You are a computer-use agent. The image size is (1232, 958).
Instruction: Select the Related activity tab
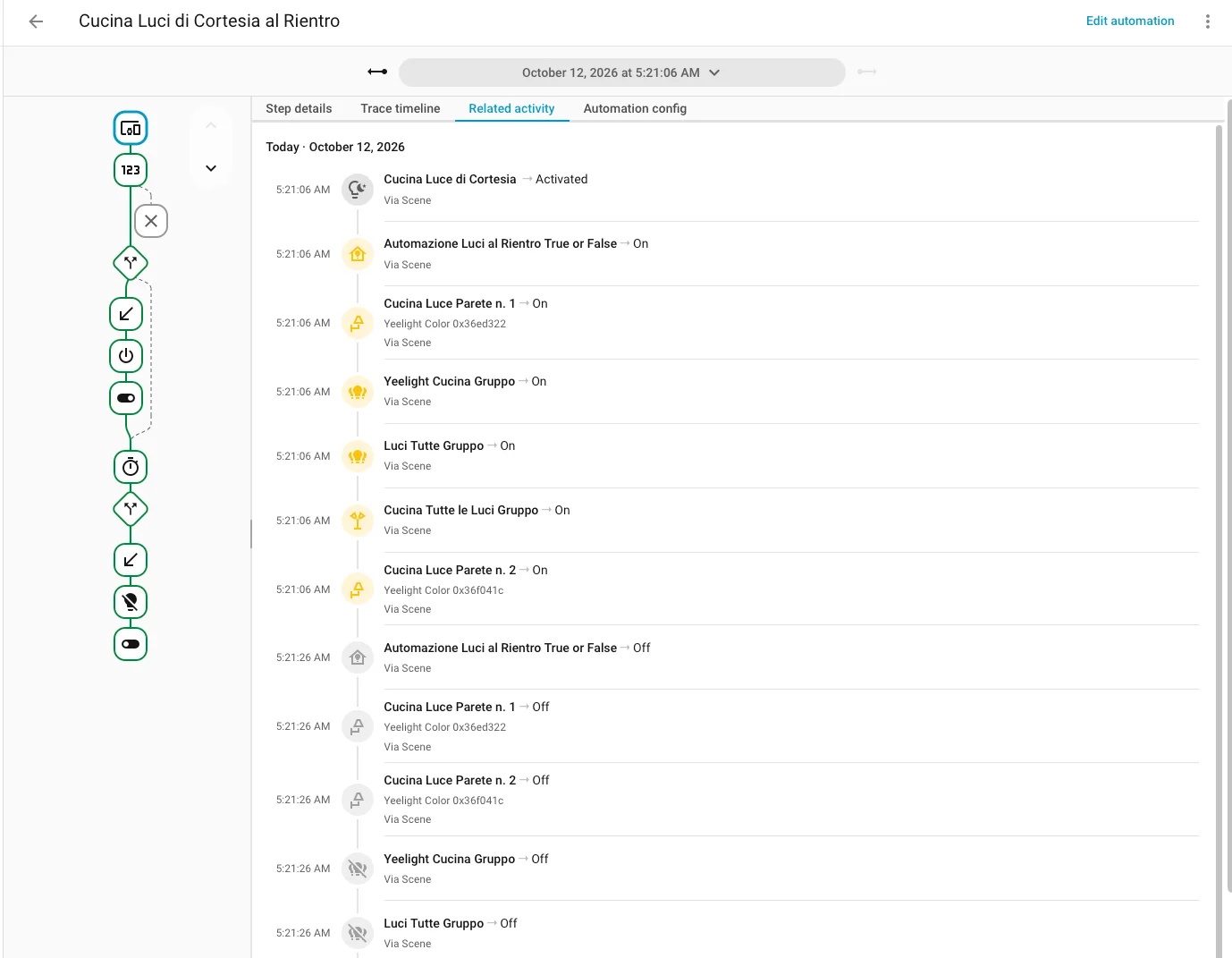(x=511, y=108)
